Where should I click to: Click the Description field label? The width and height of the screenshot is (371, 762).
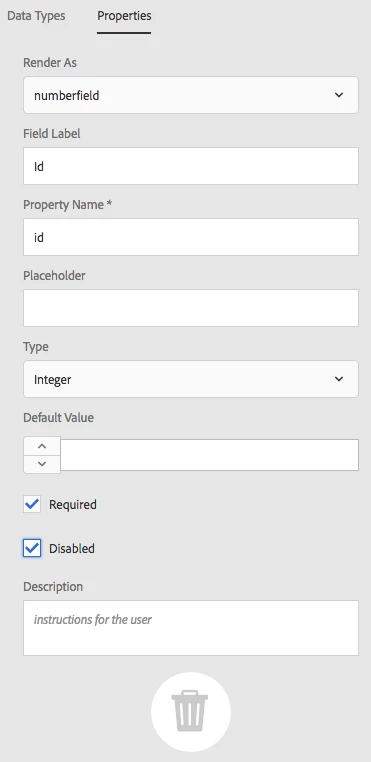[x=53, y=587]
